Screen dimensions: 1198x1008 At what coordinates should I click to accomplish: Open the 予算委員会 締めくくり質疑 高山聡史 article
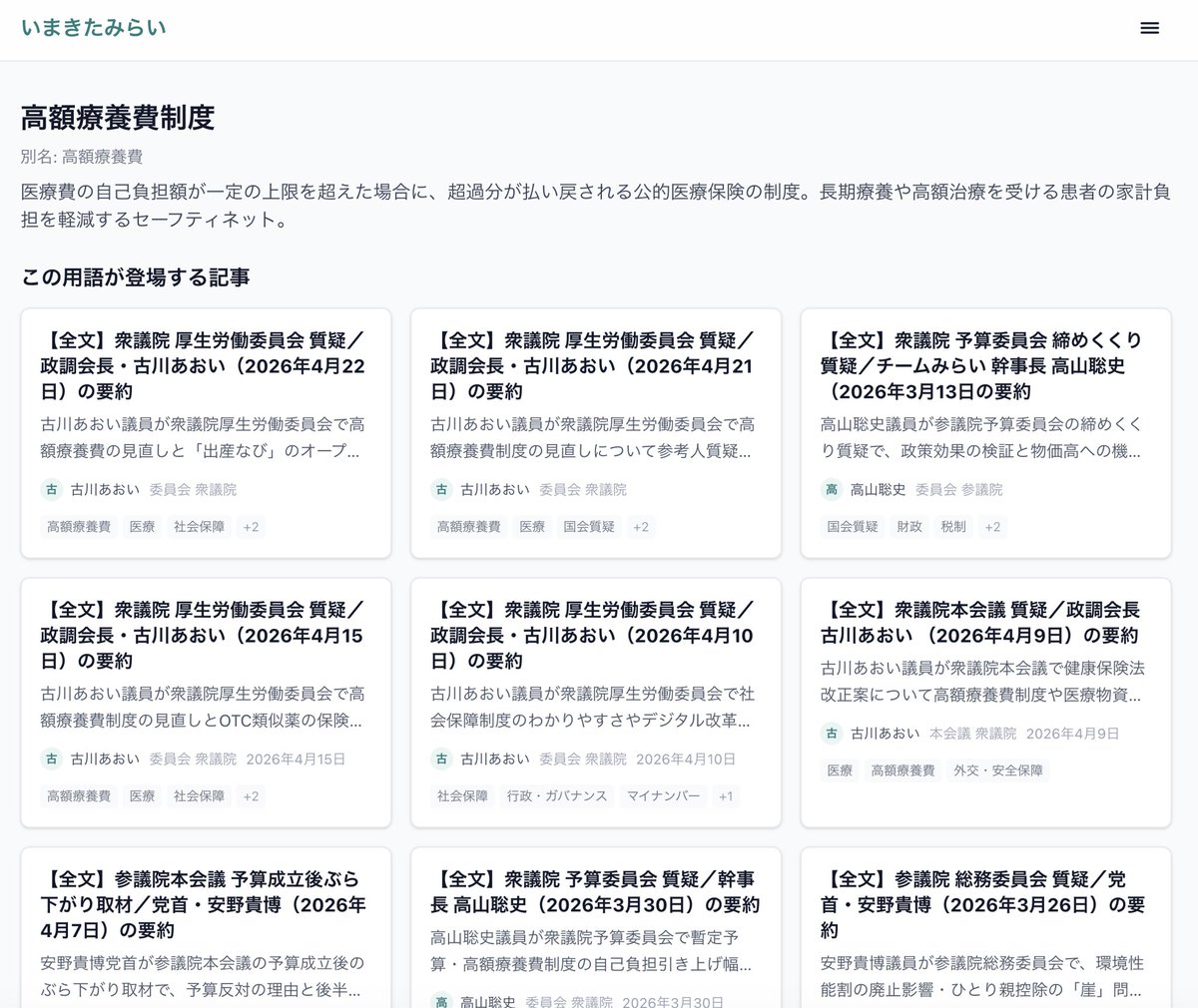coord(985,433)
